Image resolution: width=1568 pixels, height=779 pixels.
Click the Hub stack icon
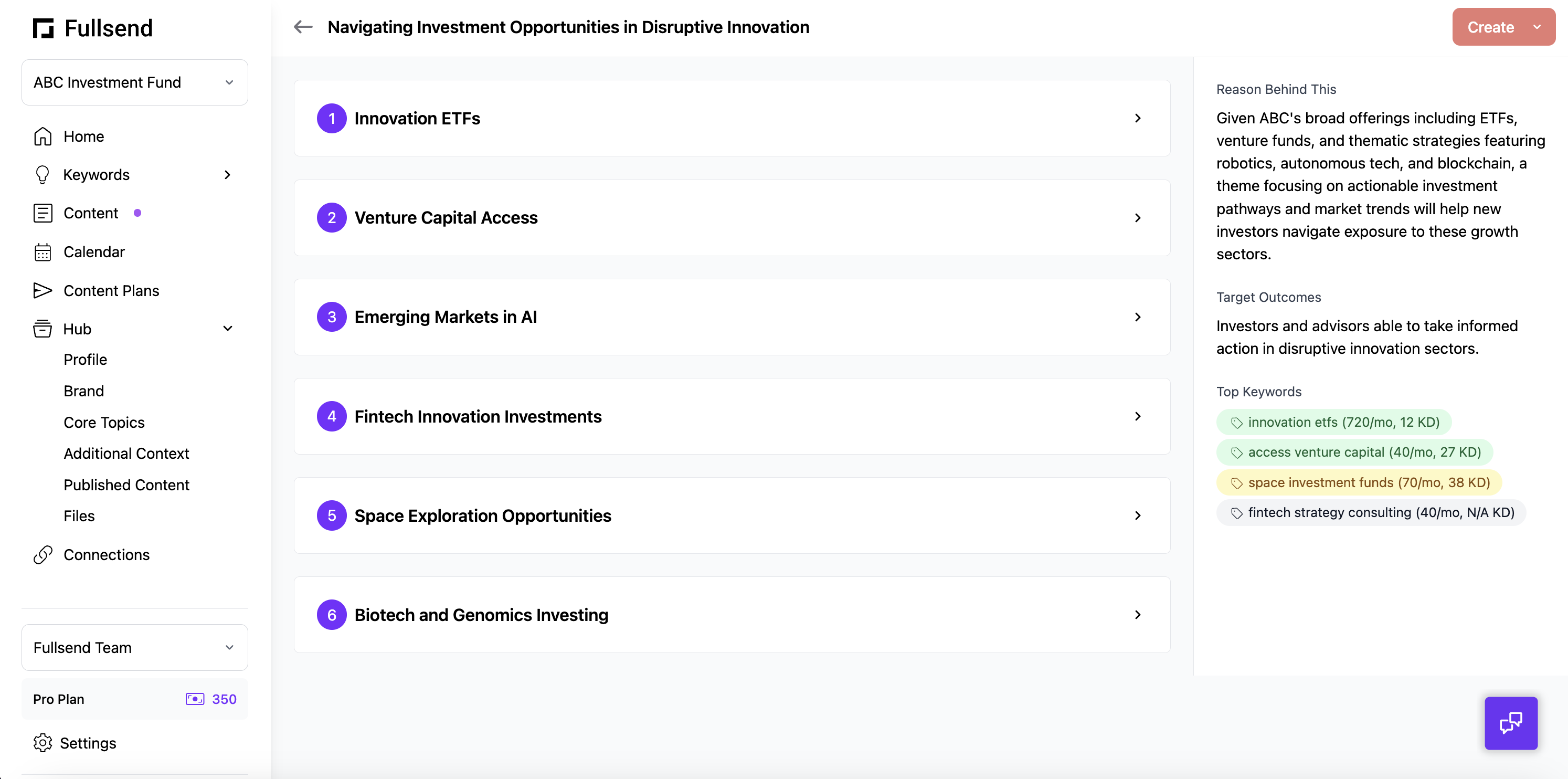click(43, 329)
